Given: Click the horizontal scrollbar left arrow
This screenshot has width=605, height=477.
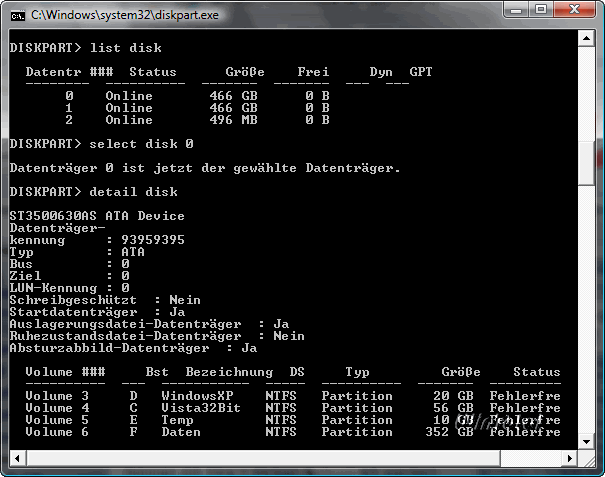Looking at the screenshot, I should point(17,458).
